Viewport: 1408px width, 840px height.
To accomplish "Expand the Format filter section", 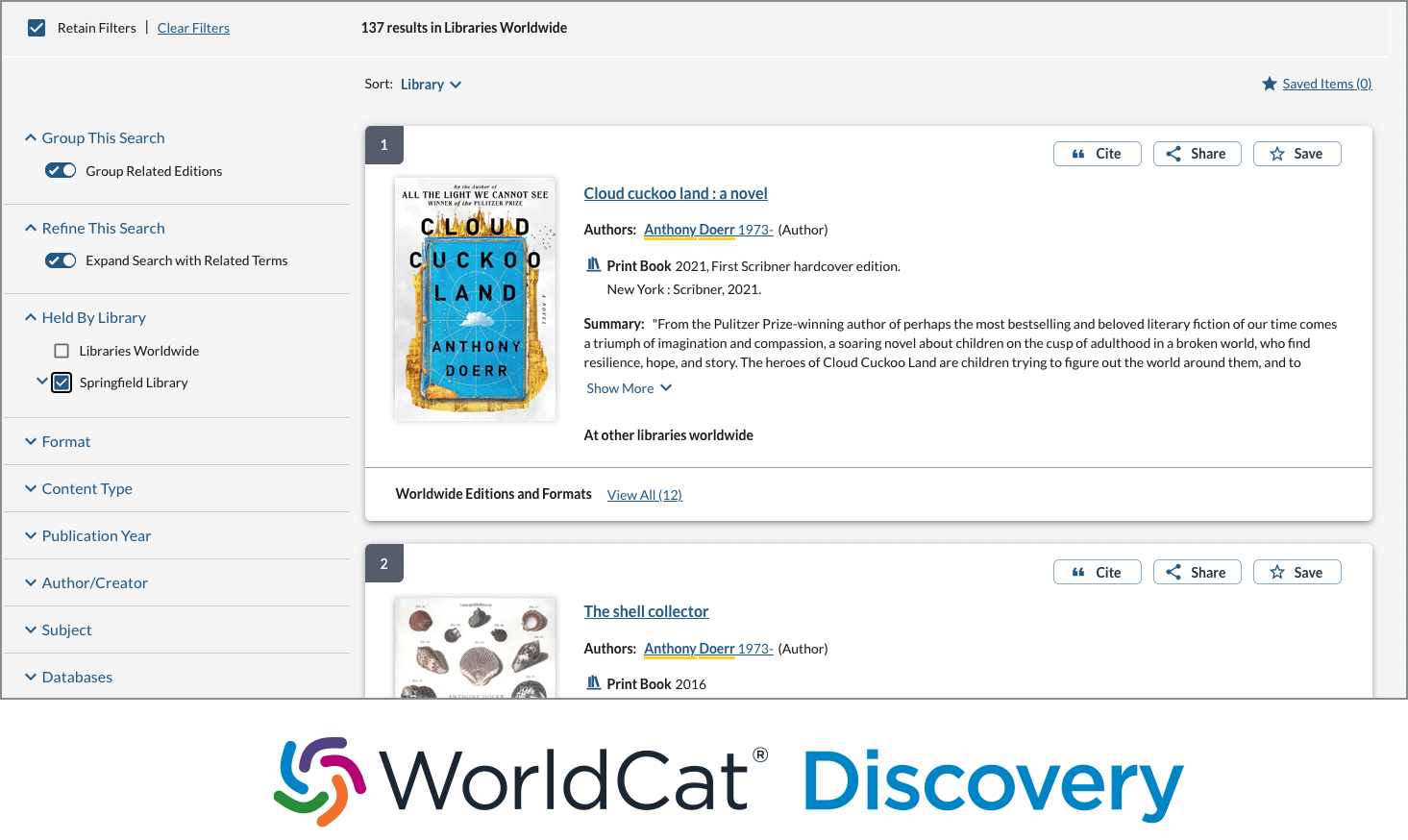I will coord(65,441).
